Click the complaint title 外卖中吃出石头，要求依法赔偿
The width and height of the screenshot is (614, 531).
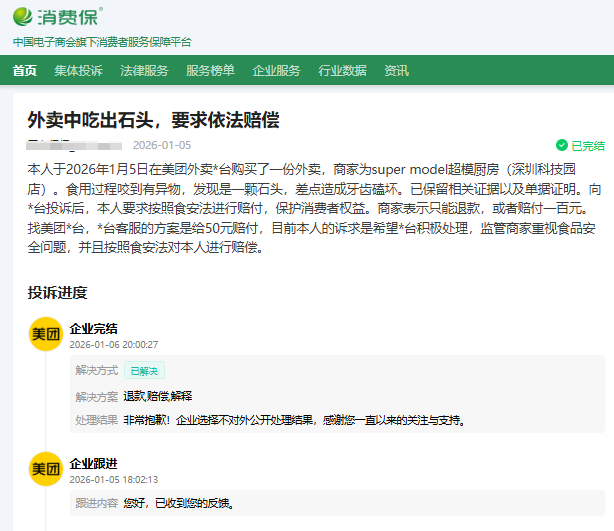[153, 120]
